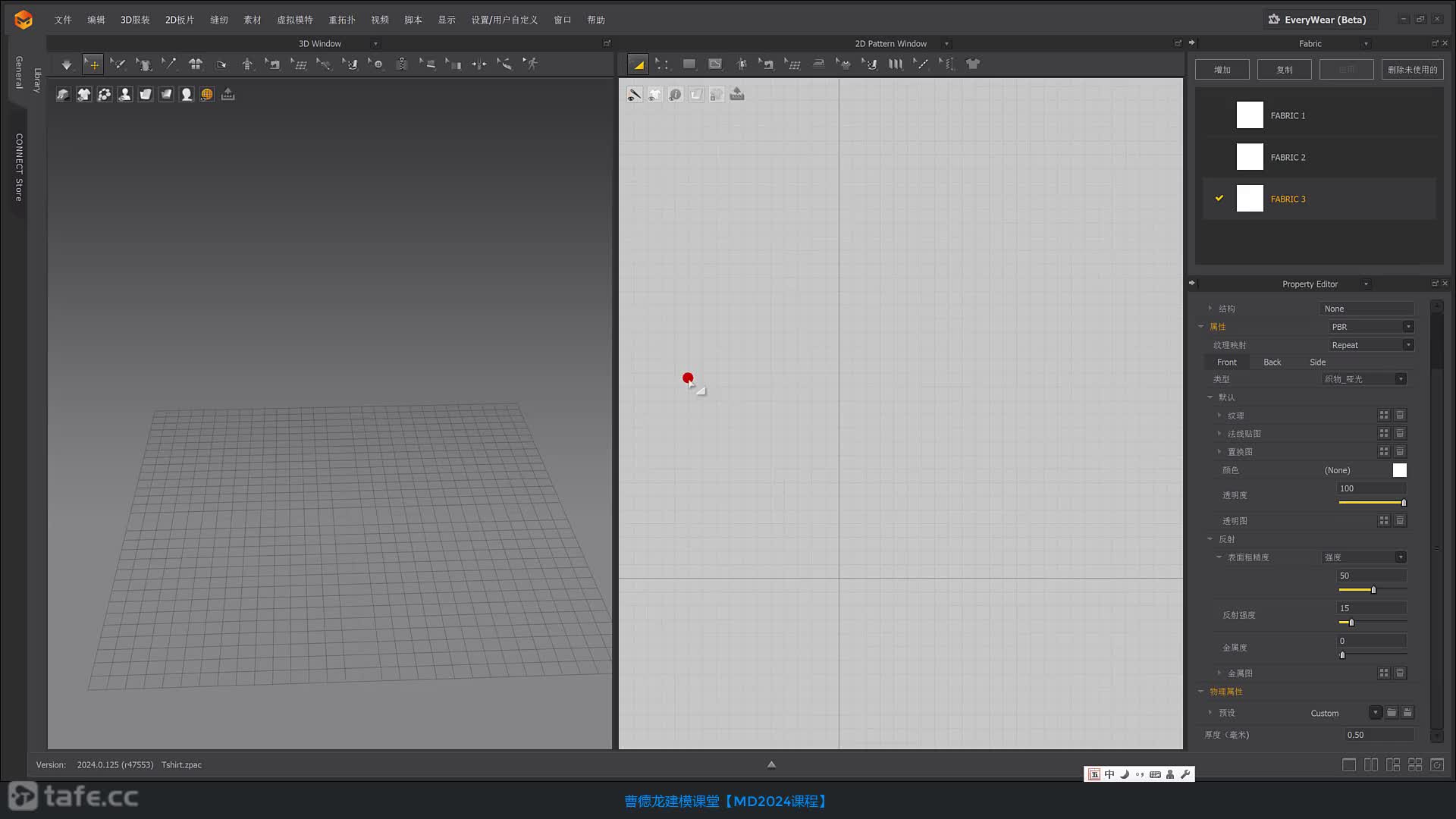The image size is (1456, 819).
Task: Open the walking animation tool icon
Action: (x=531, y=64)
